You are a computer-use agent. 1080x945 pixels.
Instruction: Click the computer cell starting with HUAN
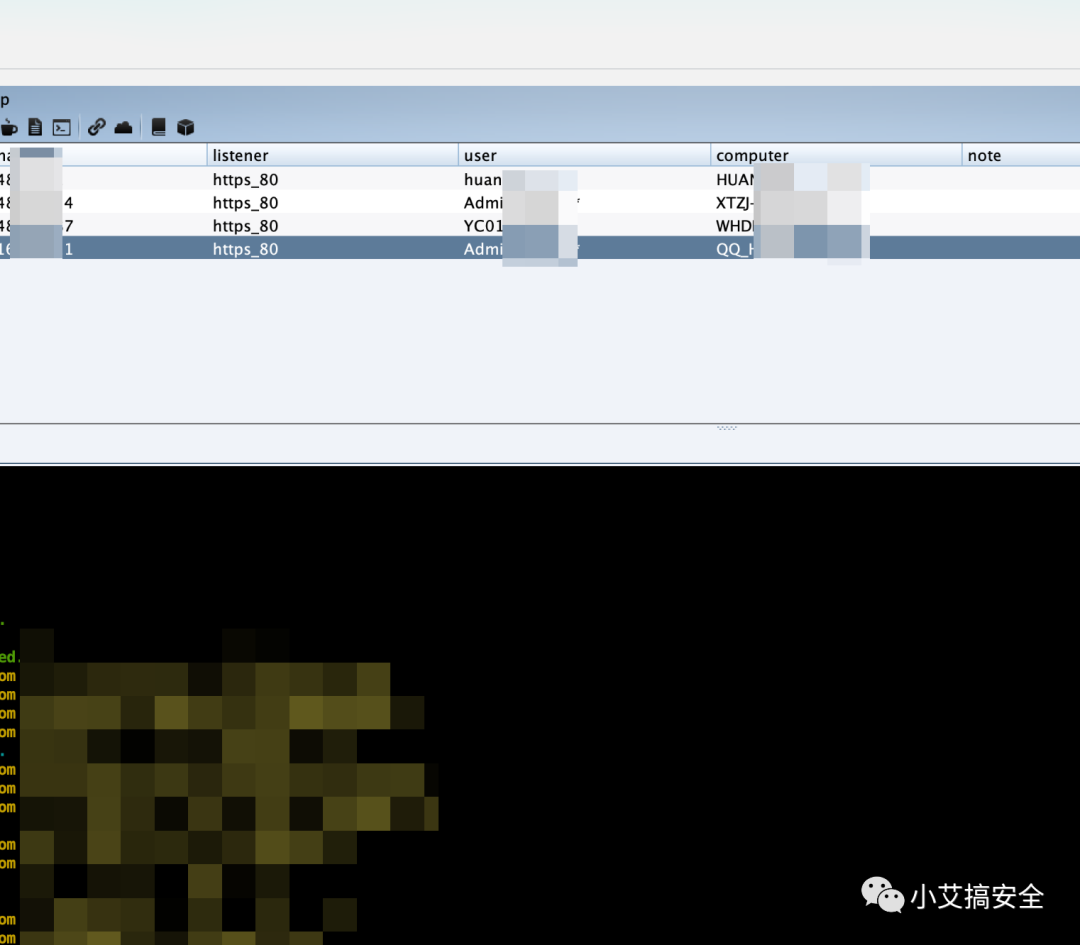(836, 180)
